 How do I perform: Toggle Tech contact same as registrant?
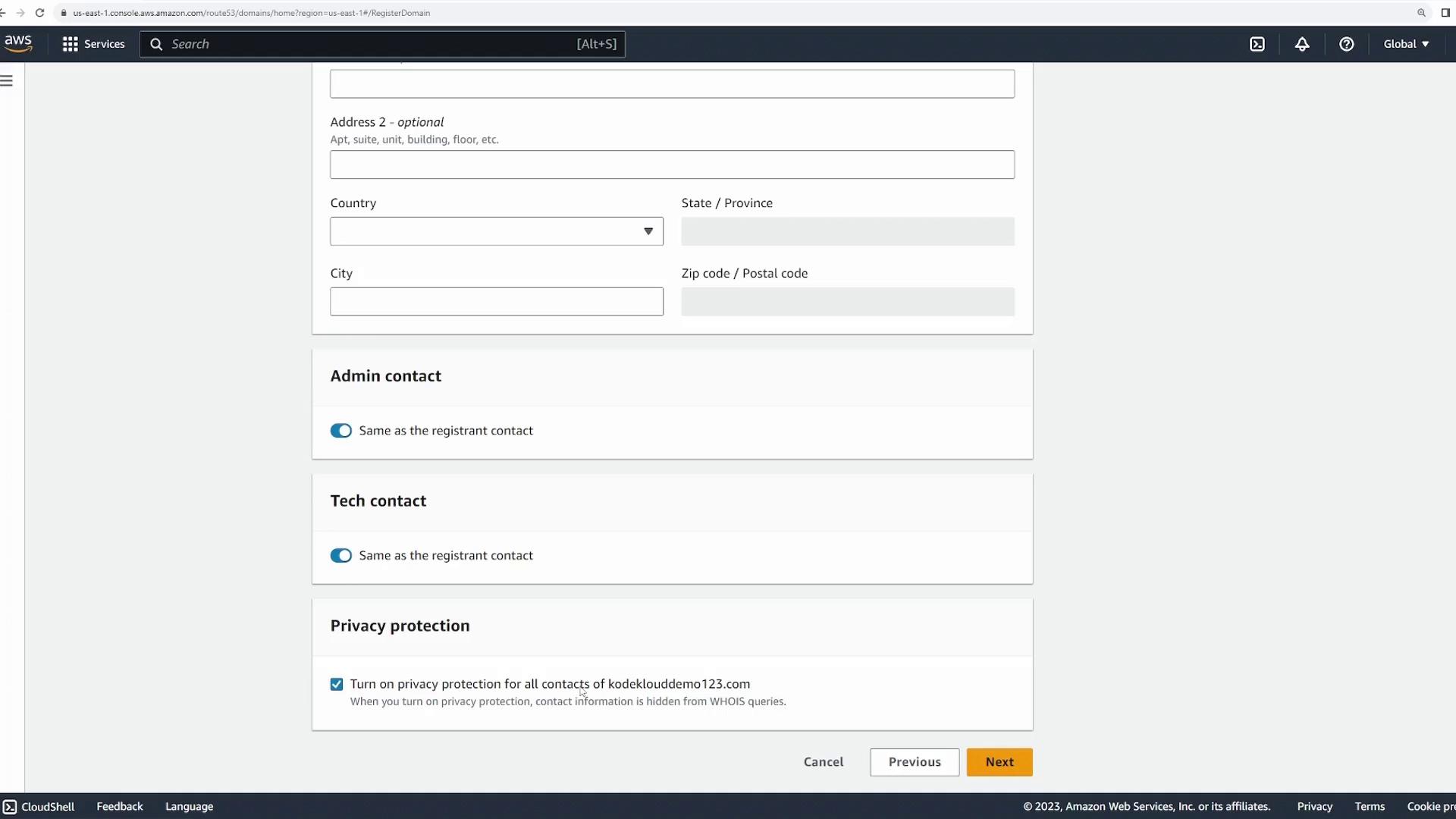click(341, 556)
